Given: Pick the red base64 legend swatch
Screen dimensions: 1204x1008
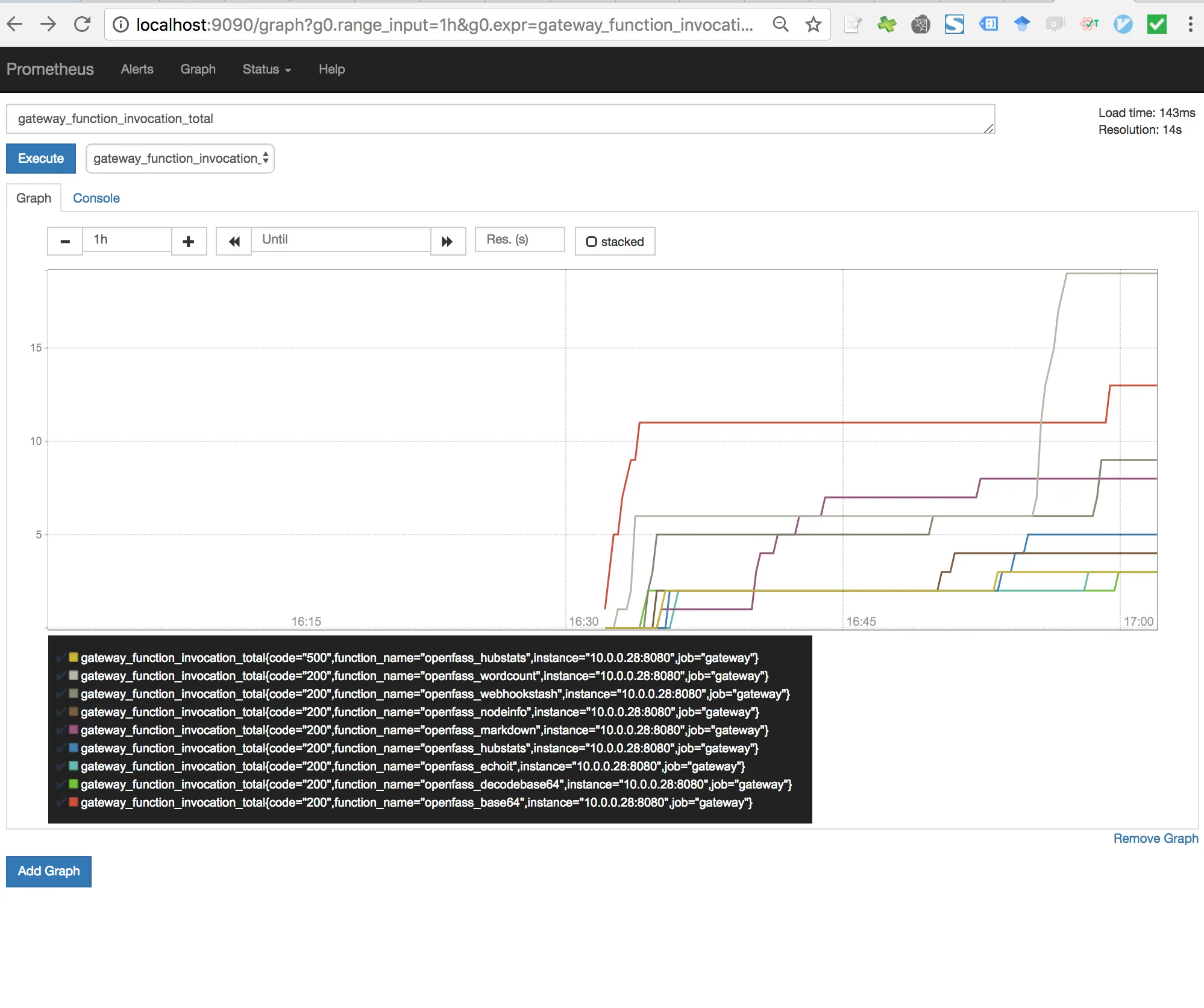Looking at the screenshot, I should 74,802.
